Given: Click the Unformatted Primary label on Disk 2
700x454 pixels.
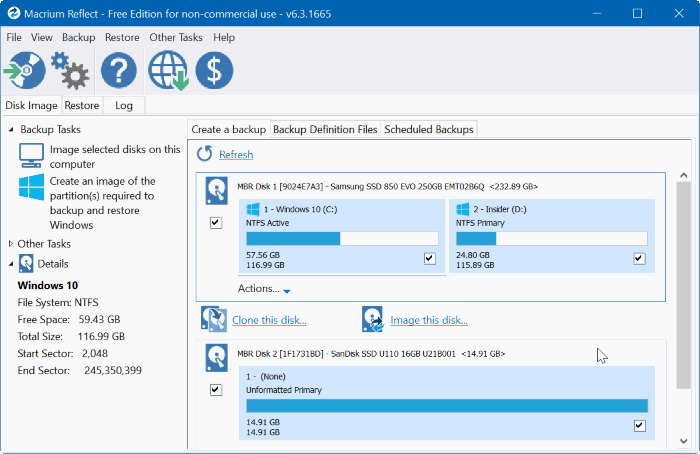Looking at the screenshot, I should tap(284, 390).
